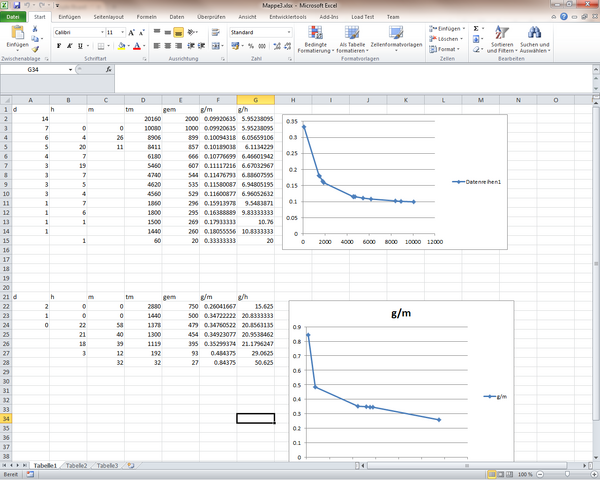Screen dimensions: 600x480
Task: Switch to Daten ribbon tab
Action: coord(177,17)
